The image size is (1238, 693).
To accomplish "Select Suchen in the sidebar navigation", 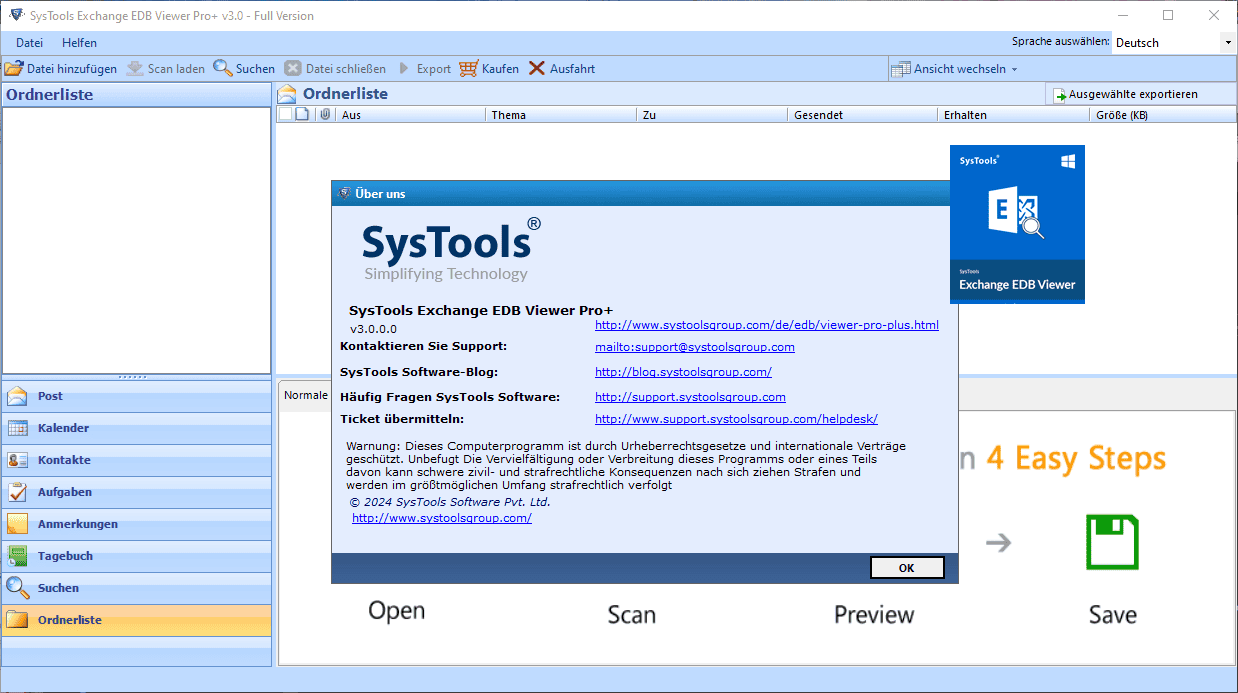I will tap(136, 588).
